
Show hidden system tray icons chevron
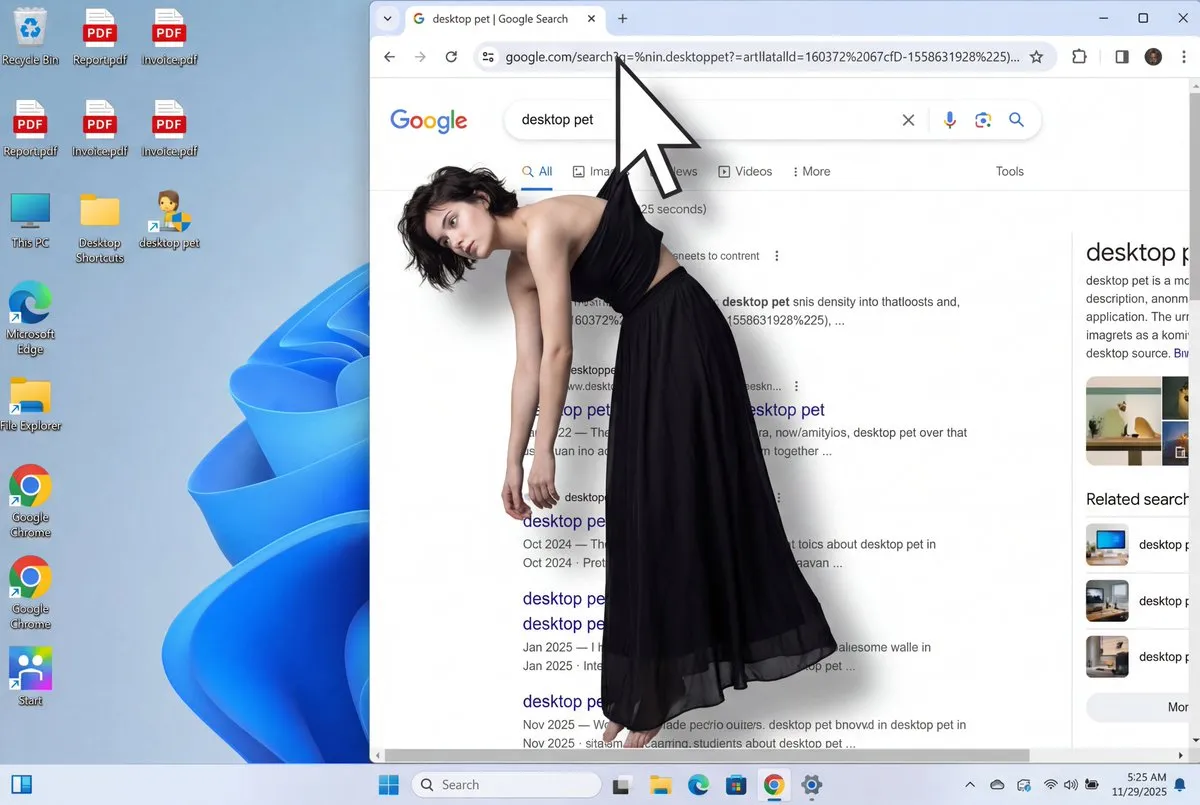coord(970,785)
